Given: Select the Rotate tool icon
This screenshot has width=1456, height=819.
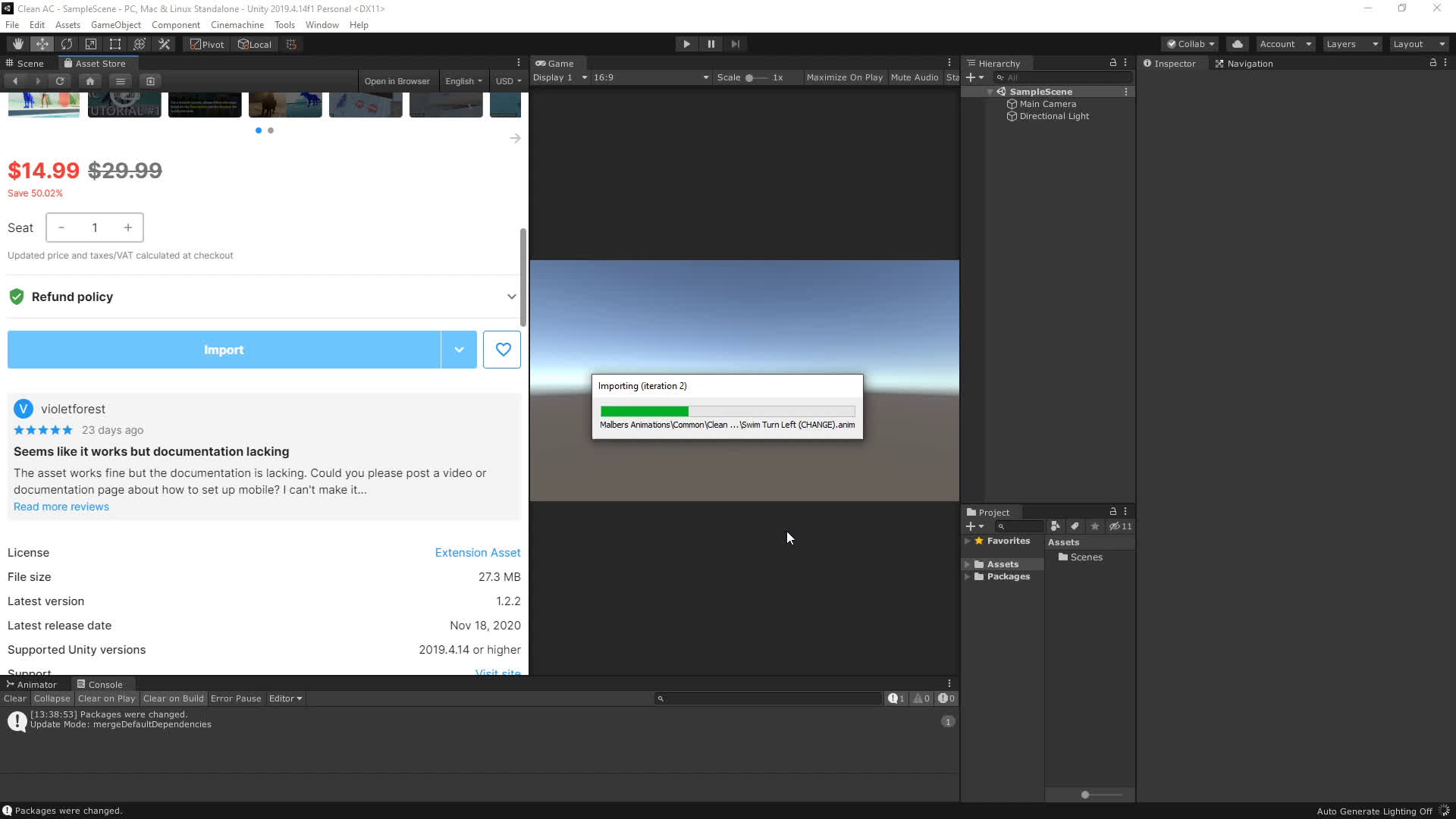Looking at the screenshot, I should pos(67,44).
